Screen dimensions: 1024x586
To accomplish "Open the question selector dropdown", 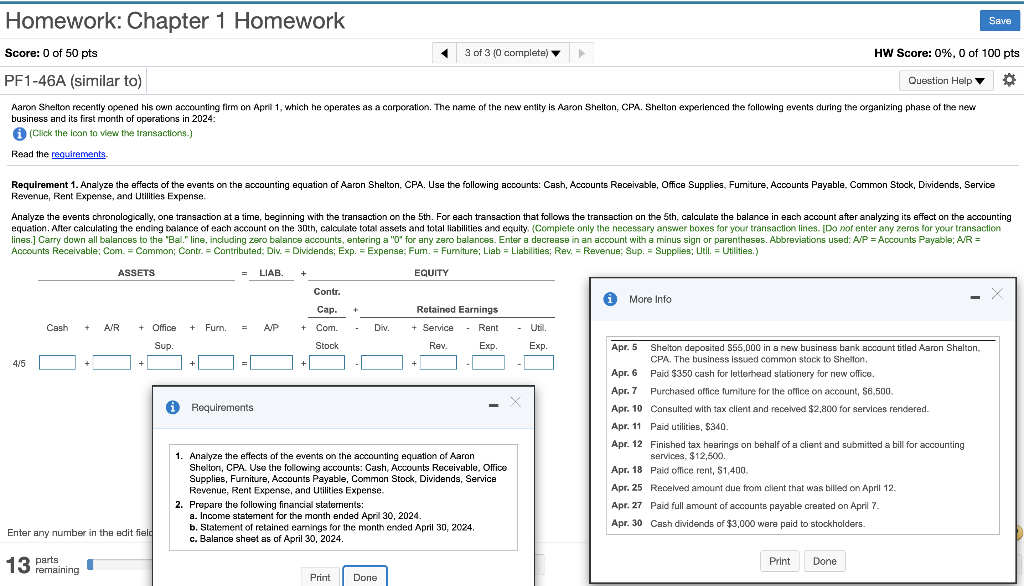I will point(513,53).
